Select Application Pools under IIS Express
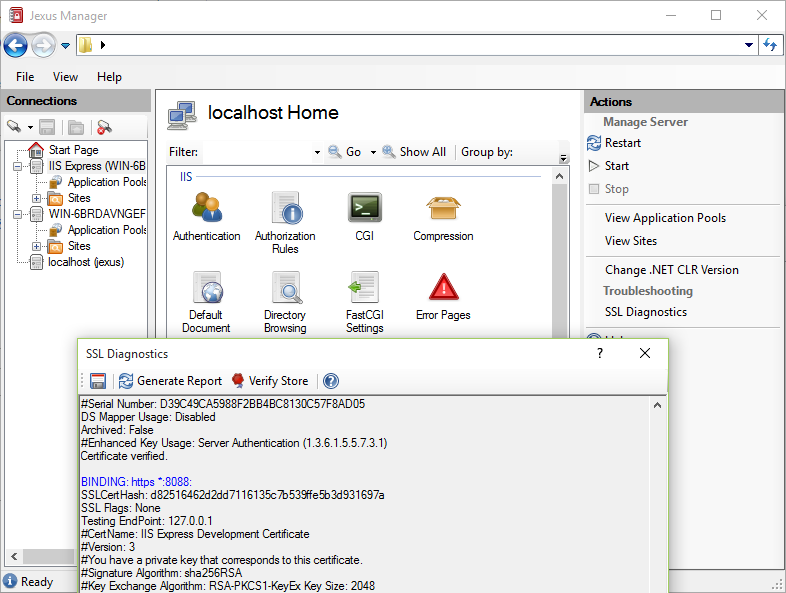This screenshot has width=786, height=593. coord(107,182)
